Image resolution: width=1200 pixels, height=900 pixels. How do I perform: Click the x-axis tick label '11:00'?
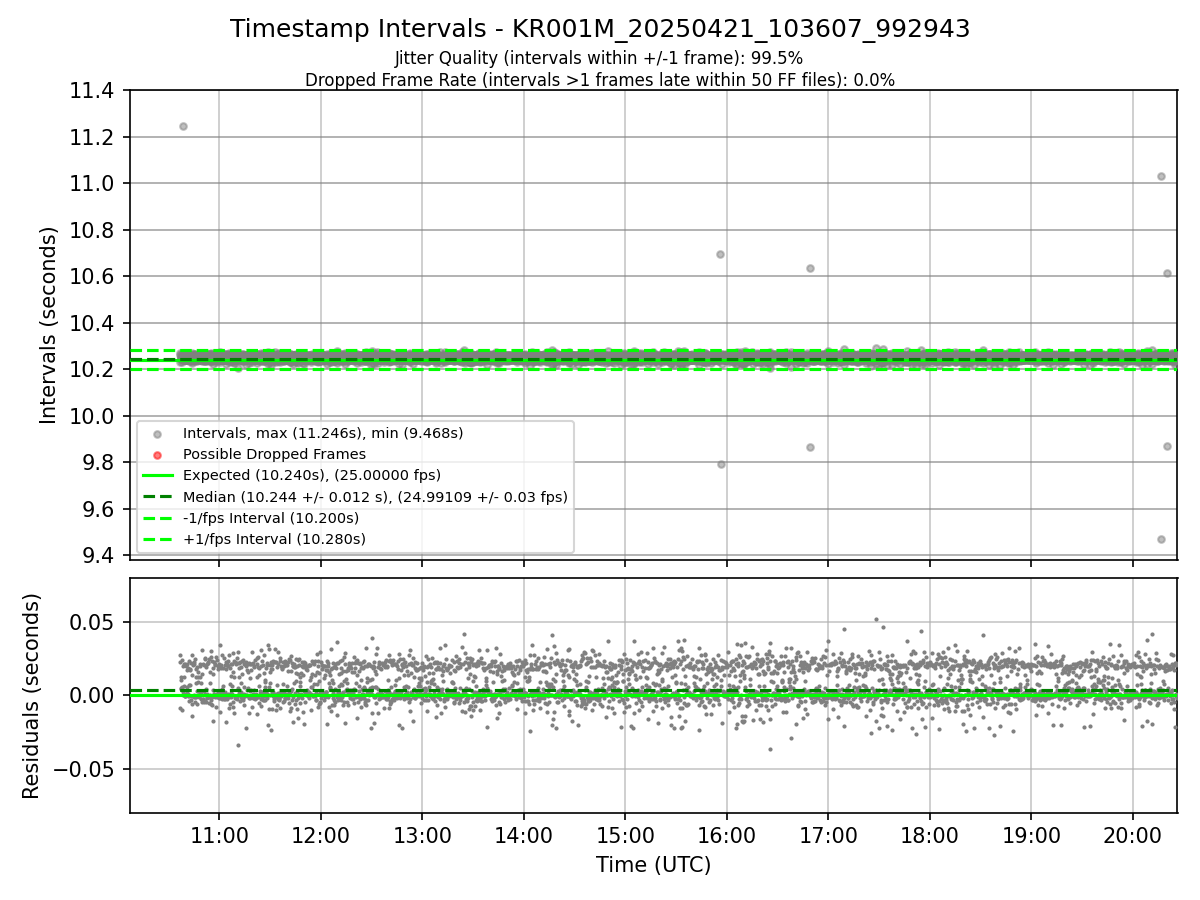point(219,834)
